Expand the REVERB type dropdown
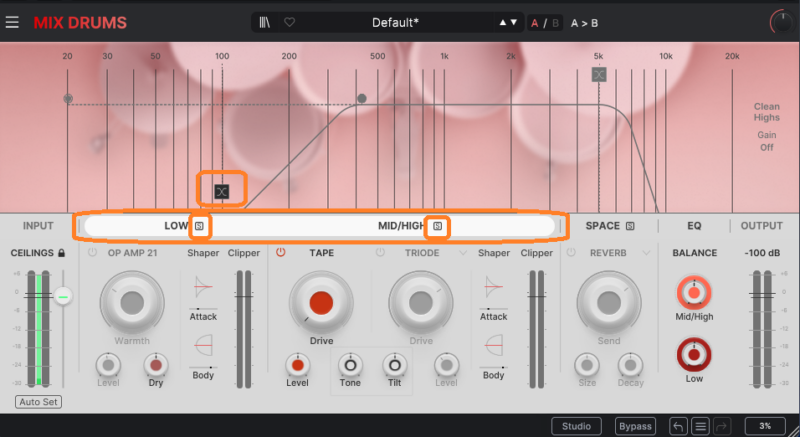The image size is (800, 437). click(x=647, y=253)
